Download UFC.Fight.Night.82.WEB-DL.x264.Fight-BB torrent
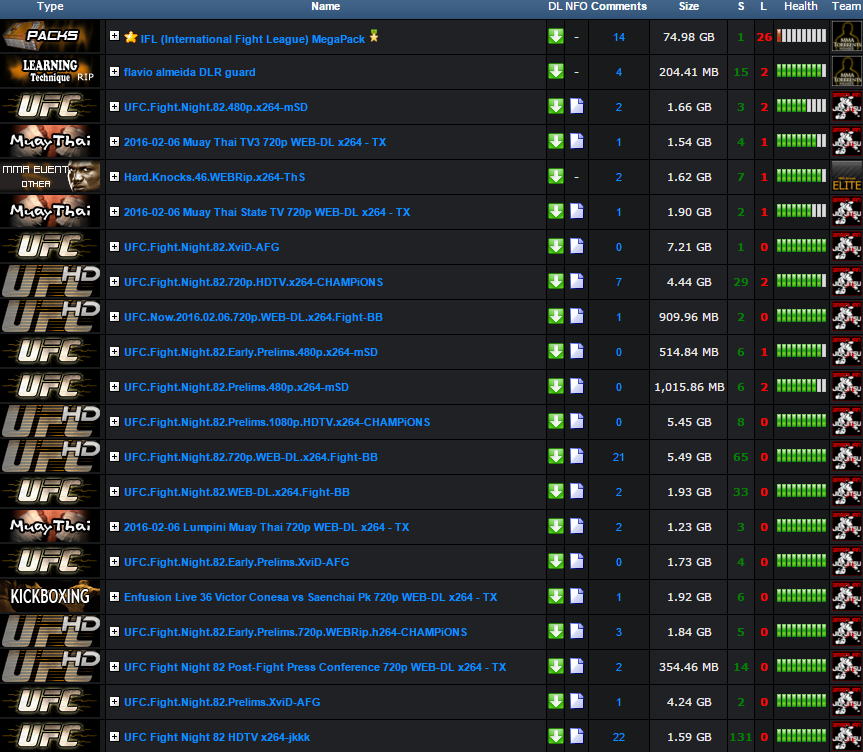Screen dimensions: 863x752 556,492
